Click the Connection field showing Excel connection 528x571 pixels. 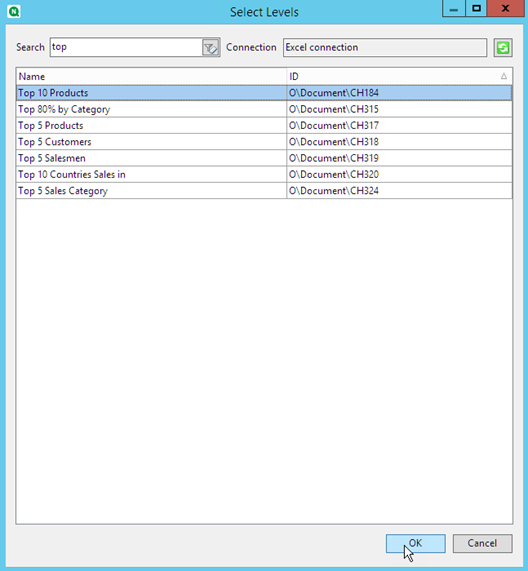385,47
